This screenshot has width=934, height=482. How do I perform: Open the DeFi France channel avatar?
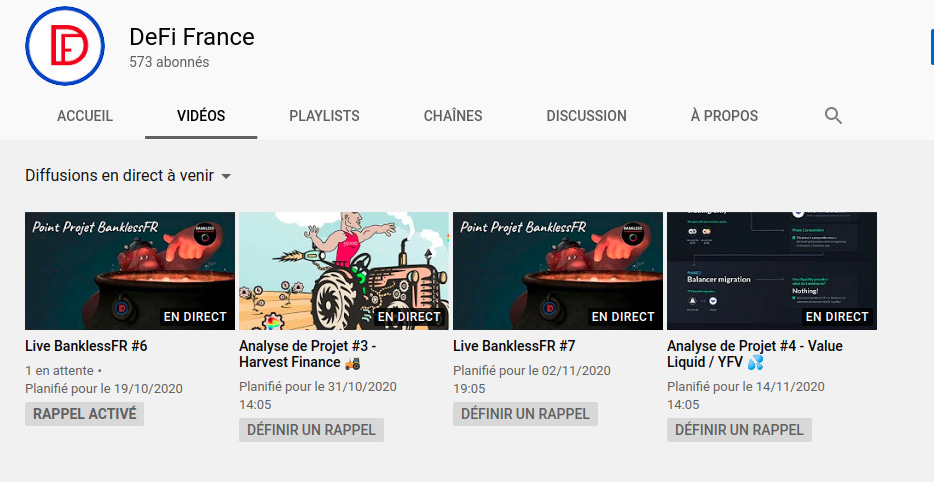(x=65, y=46)
